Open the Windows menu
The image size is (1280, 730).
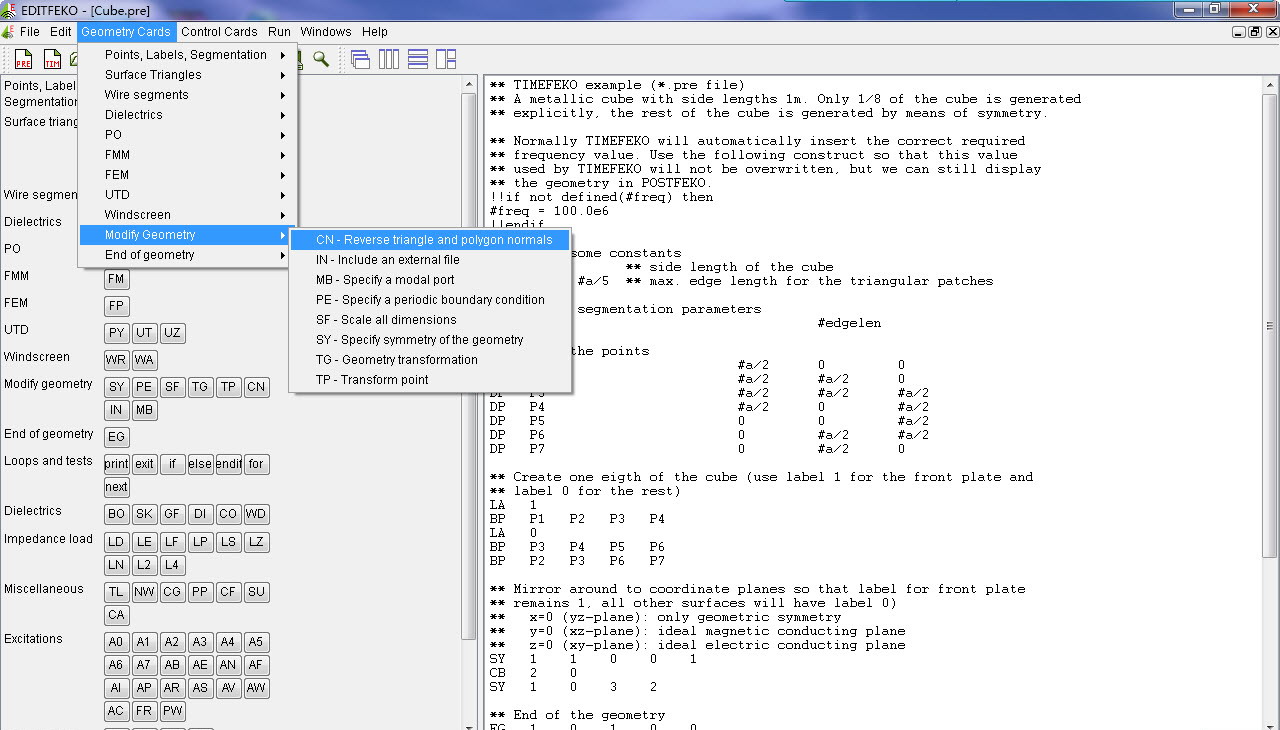(x=326, y=32)
